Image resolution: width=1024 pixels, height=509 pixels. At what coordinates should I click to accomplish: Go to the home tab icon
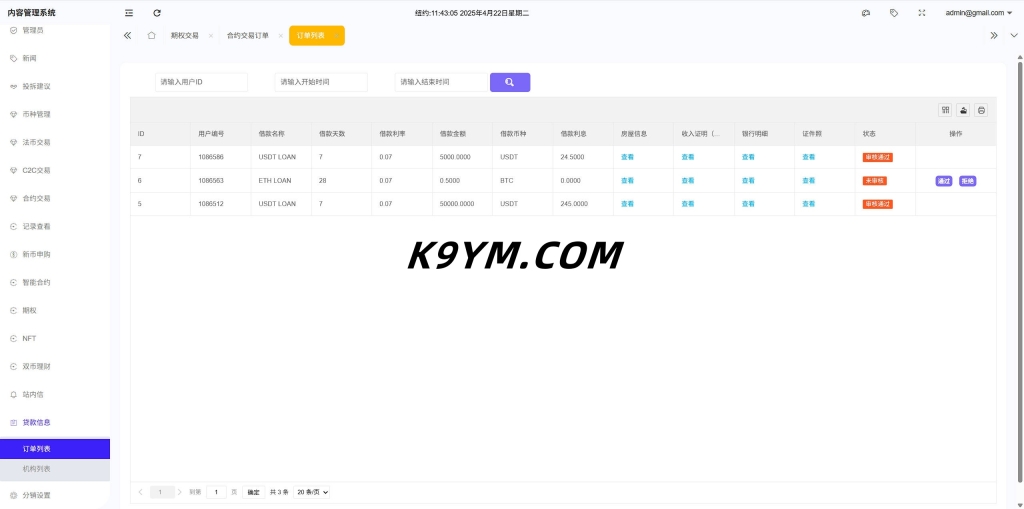pos(152,35)
